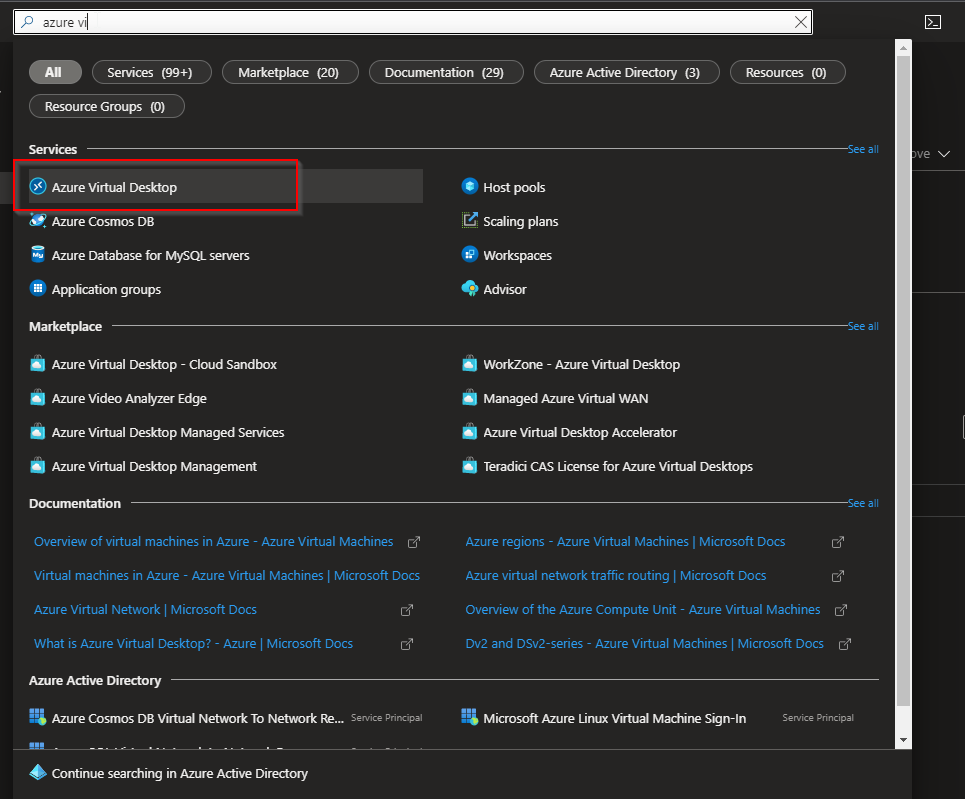Viewport: 965px width, 799px height.
Task: Expand the dropdown chevron behind the search panel
Action: (x=944, y=154)
